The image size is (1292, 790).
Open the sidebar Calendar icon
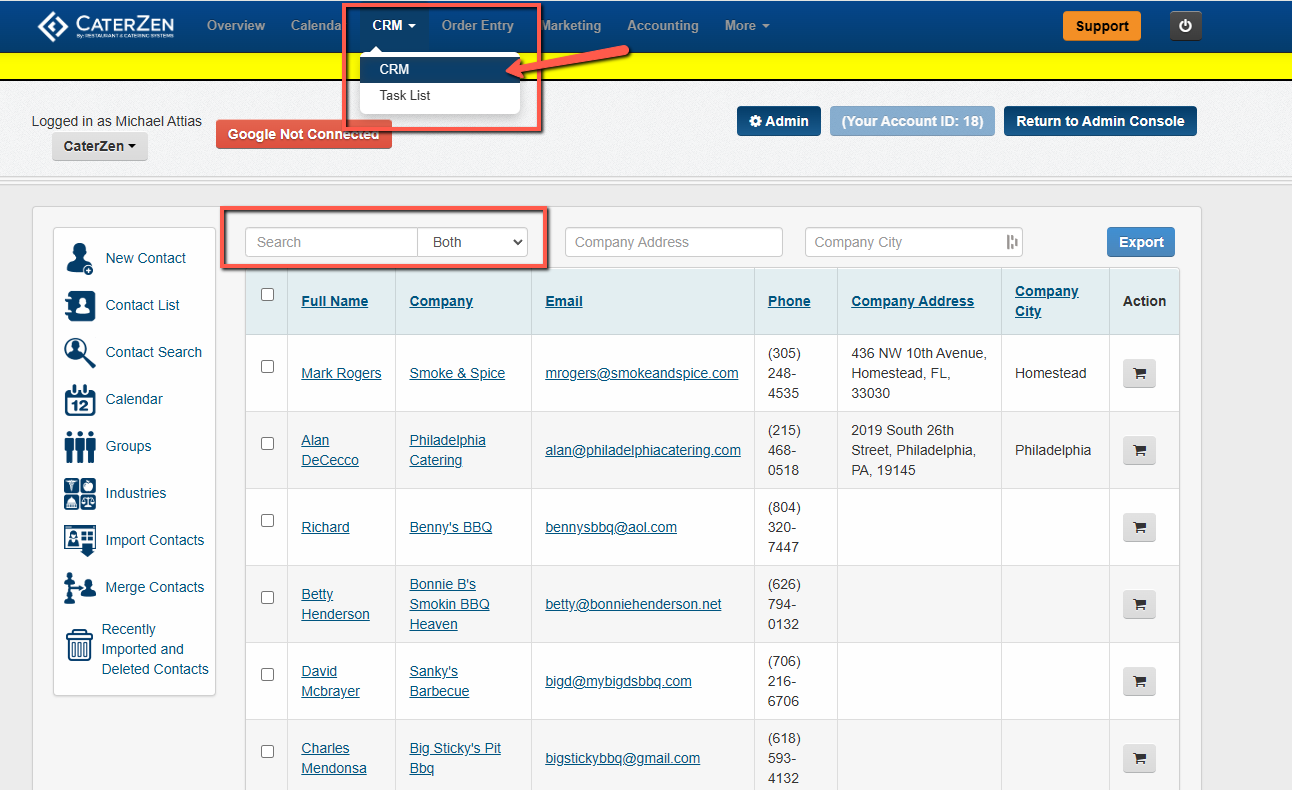point(79,399)
